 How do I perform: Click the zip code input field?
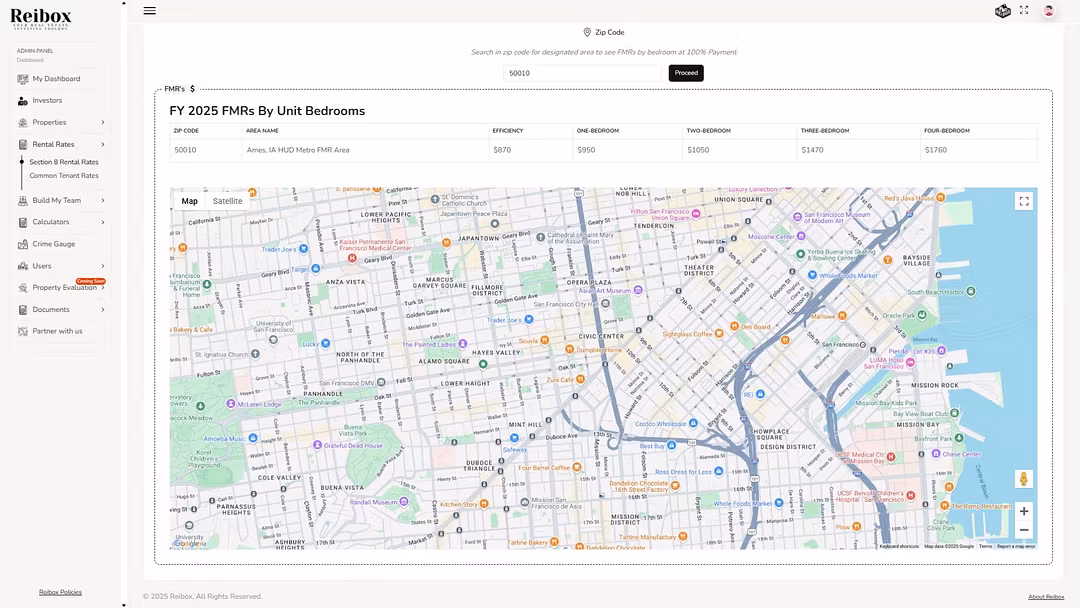[583, 73]
